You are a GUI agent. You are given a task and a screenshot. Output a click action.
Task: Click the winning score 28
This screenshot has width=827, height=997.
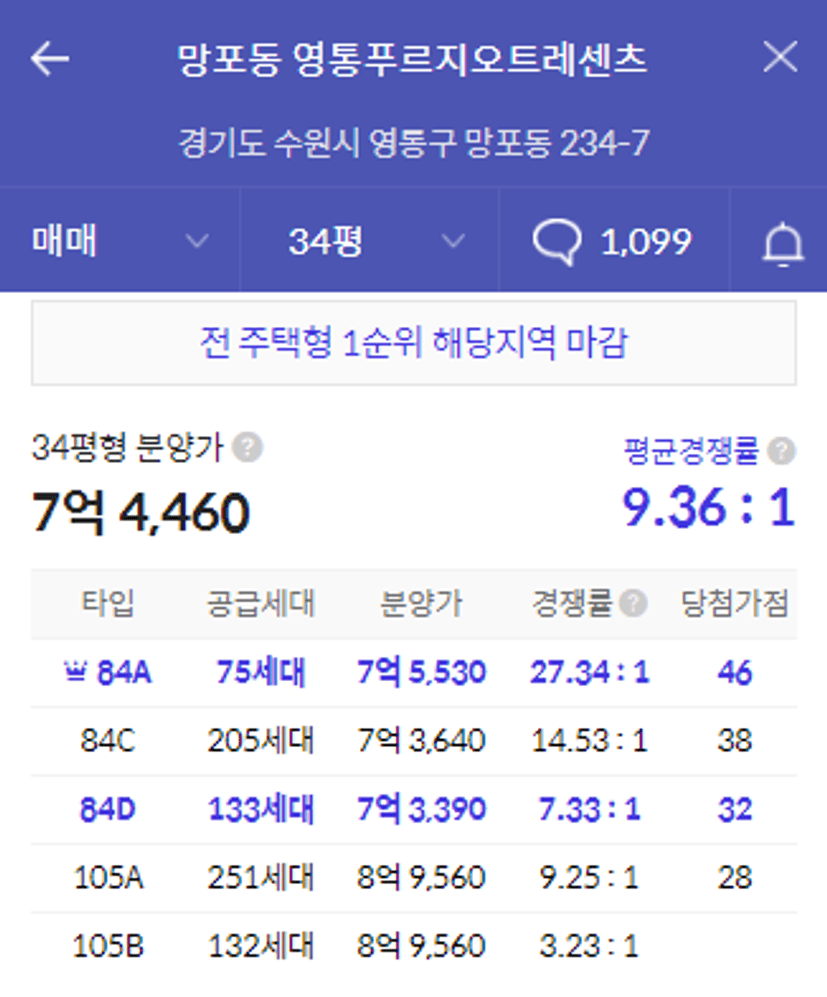click(x=735, y=878)
